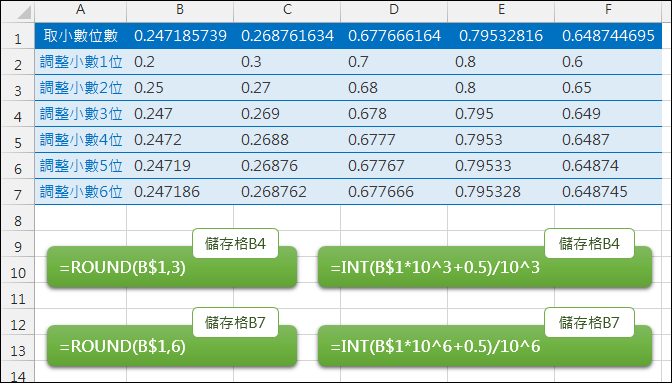Select row 1 header
This screenshot has height=383, width=672.
18,36
